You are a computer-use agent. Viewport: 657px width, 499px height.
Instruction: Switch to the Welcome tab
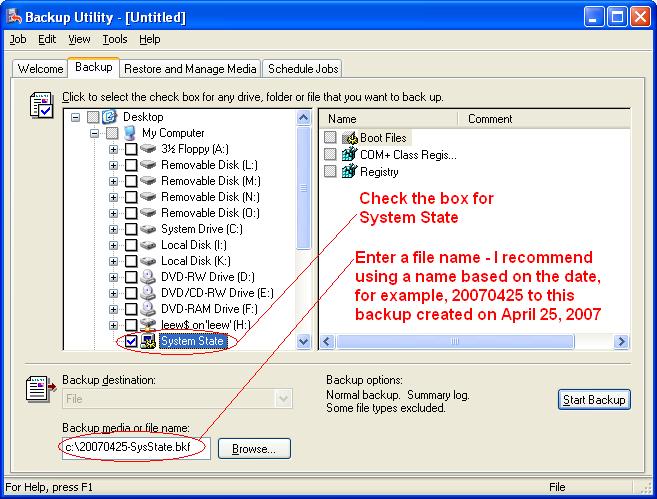pos(40,69)
